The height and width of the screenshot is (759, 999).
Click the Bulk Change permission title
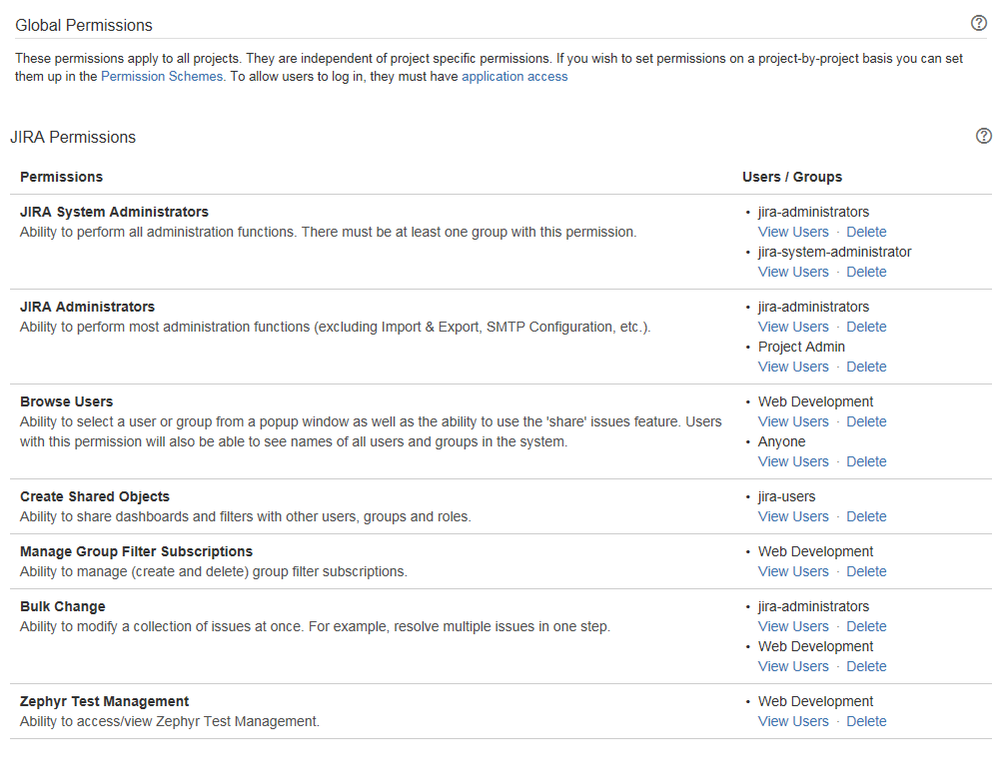[x=62, y=607]
